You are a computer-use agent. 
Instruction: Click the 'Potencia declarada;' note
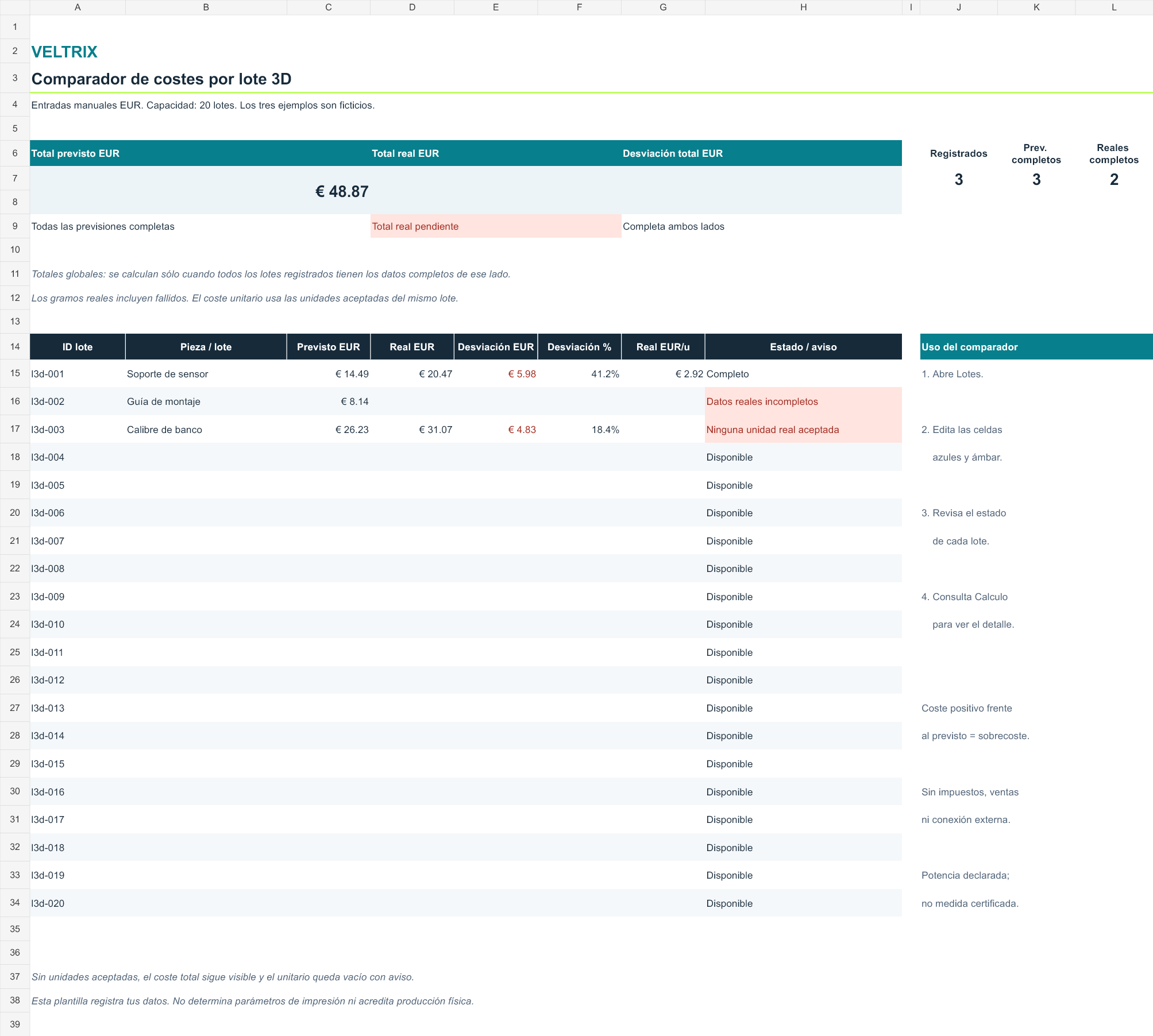point(965,875)
